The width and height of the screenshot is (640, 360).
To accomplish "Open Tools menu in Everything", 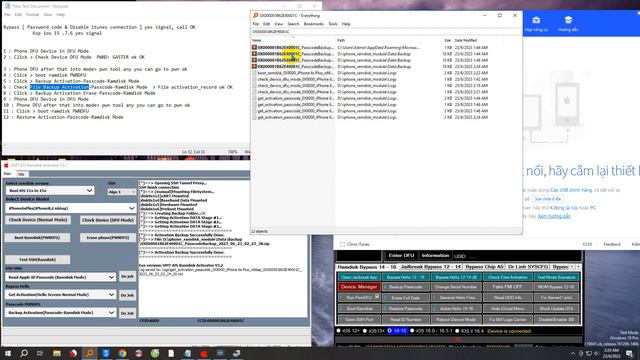I will pyautogui.click(x=333, y=24).
